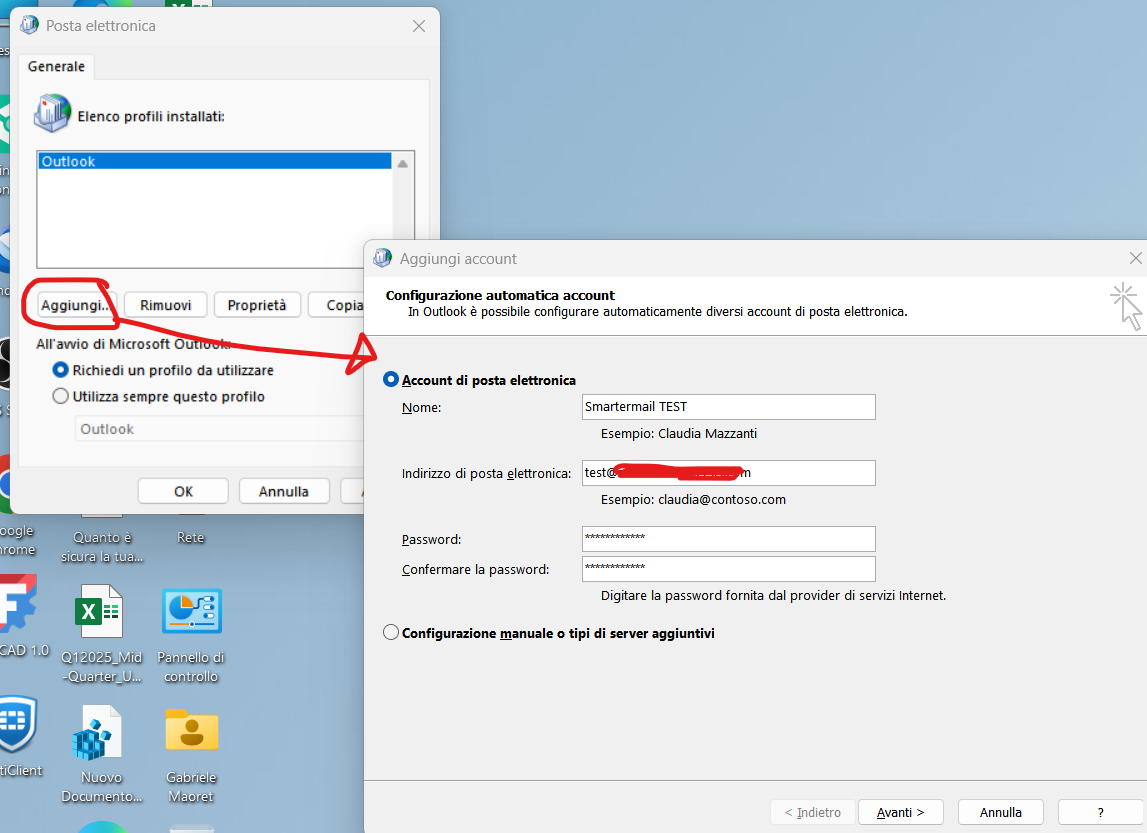Choose Utilizza sempre questo profilo

pos(61,396)
